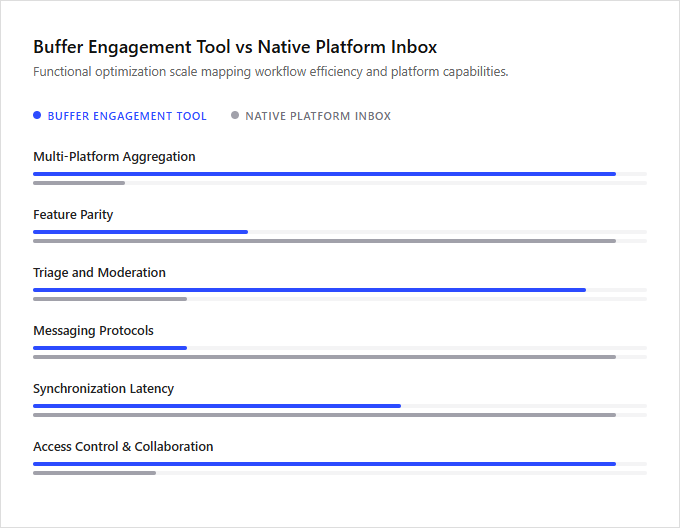The height and width of the screenshot is (528, 680).
Task: Click the blue bar under Multi-Platform Aggregation
Action: (324, 174)
